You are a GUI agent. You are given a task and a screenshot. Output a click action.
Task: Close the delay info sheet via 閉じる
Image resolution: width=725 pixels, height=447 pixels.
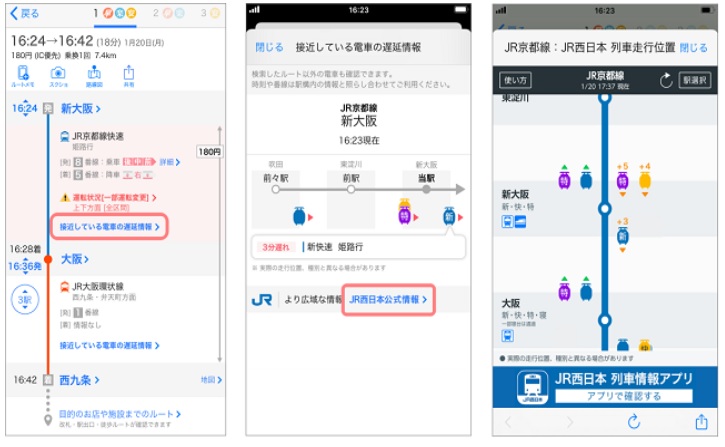(269, 47)
